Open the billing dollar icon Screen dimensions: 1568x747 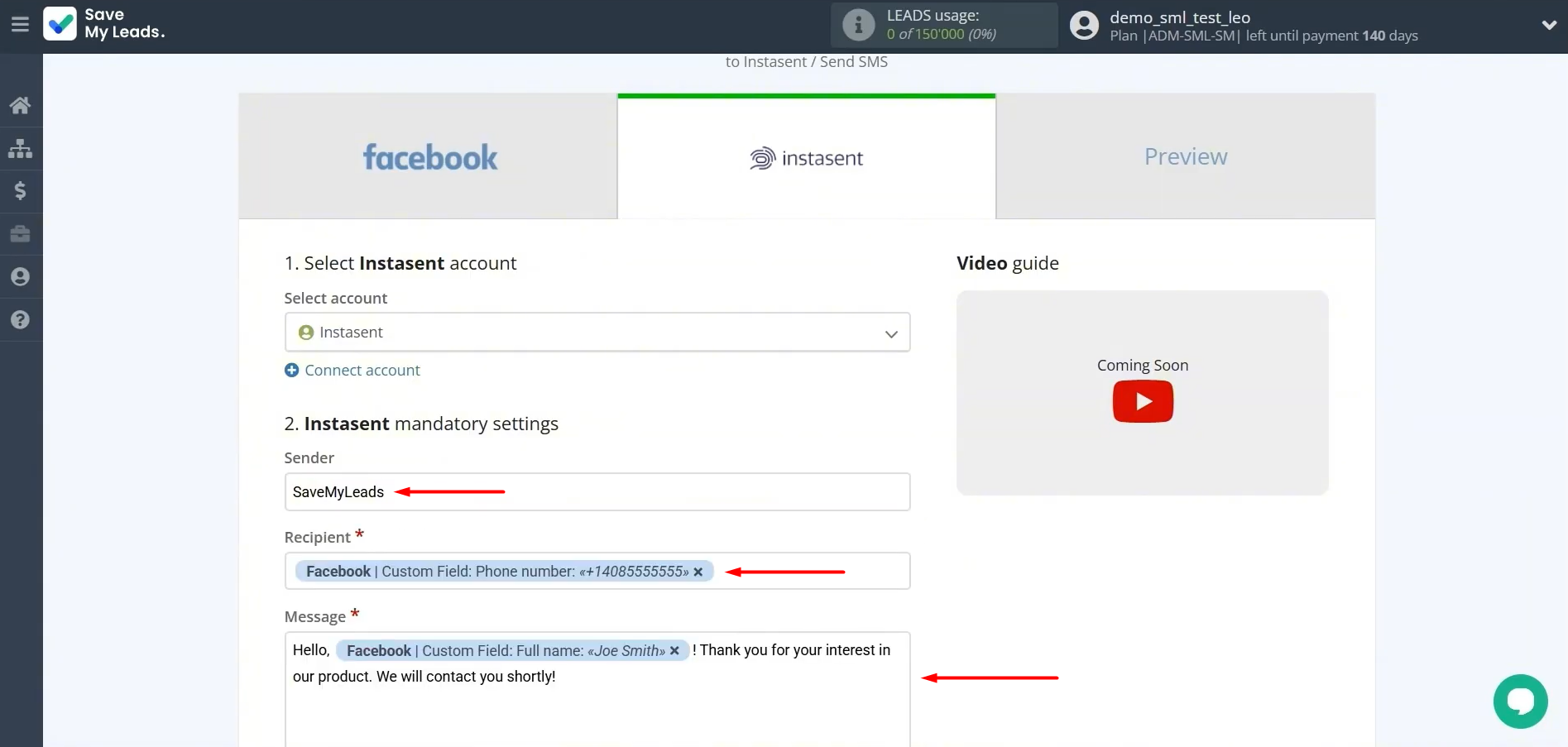pyautogui.click(x=21, y=191)
